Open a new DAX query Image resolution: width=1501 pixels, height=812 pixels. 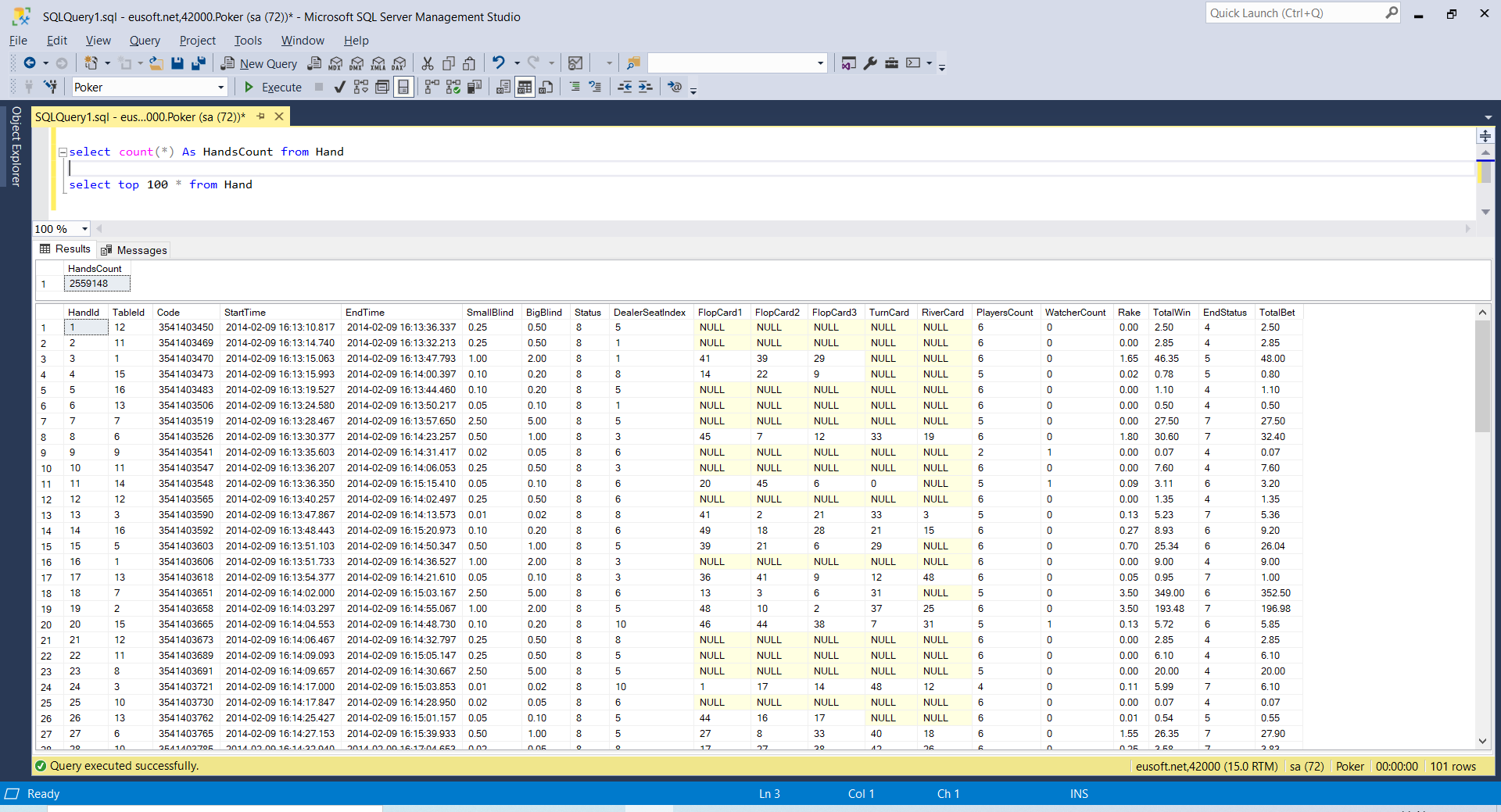(399, 63)
